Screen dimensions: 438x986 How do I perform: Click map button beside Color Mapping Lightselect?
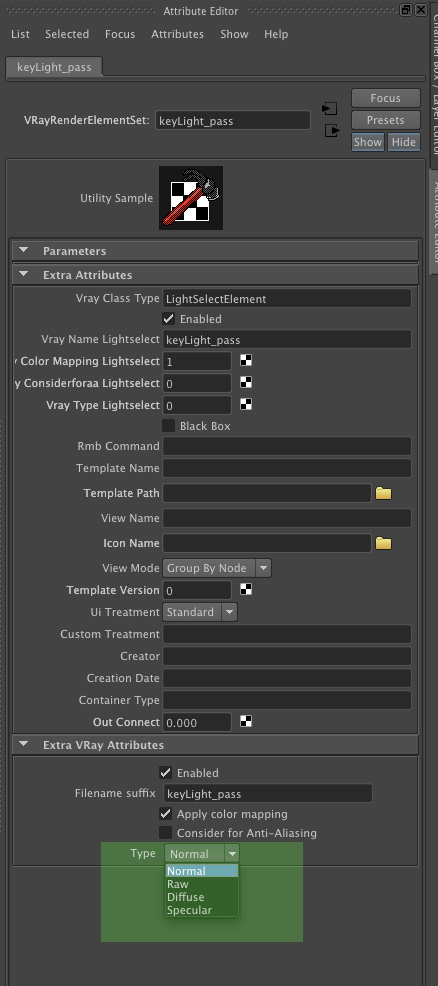(246, 360)
